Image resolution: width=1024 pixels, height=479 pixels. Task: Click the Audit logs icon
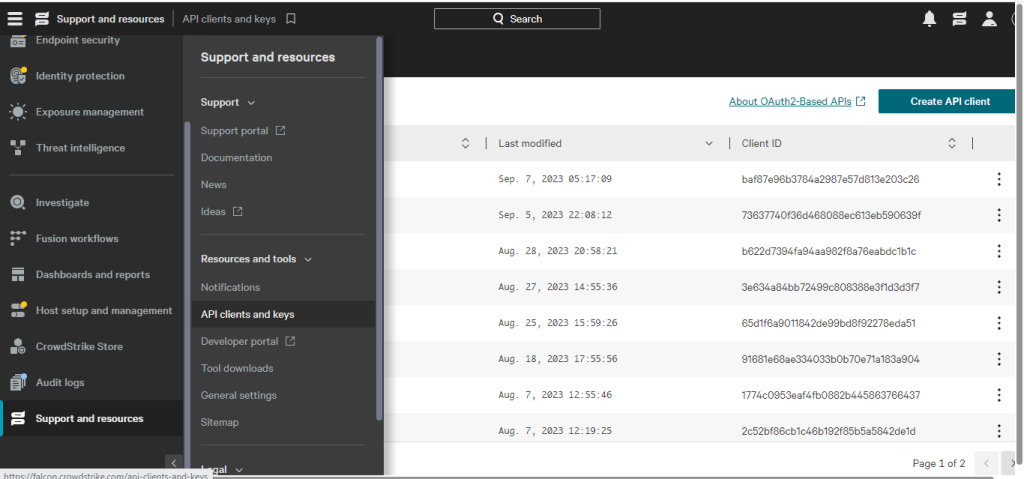tap(18, 382)
